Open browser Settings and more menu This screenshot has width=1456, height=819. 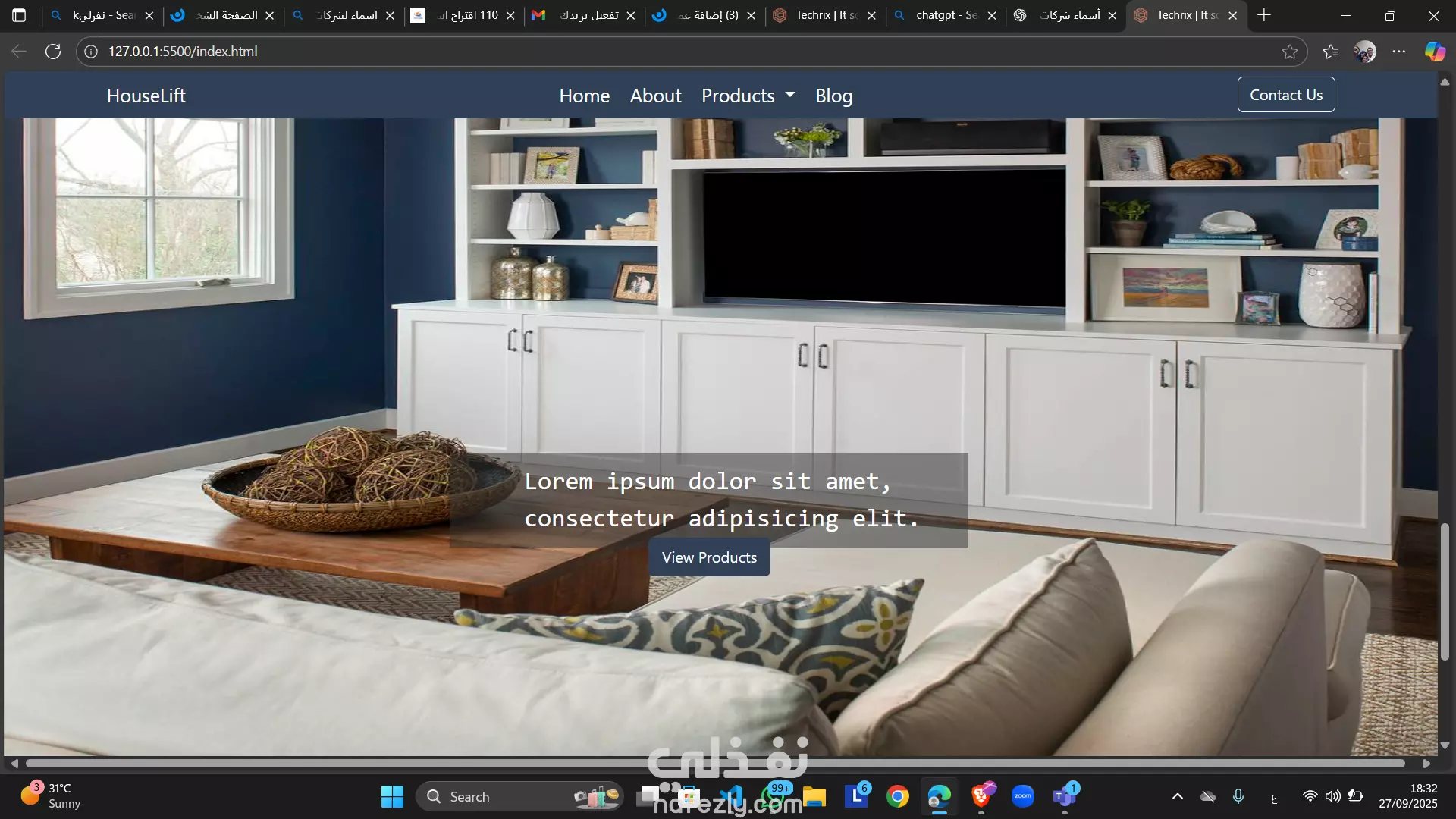(x=1399, y=52)
